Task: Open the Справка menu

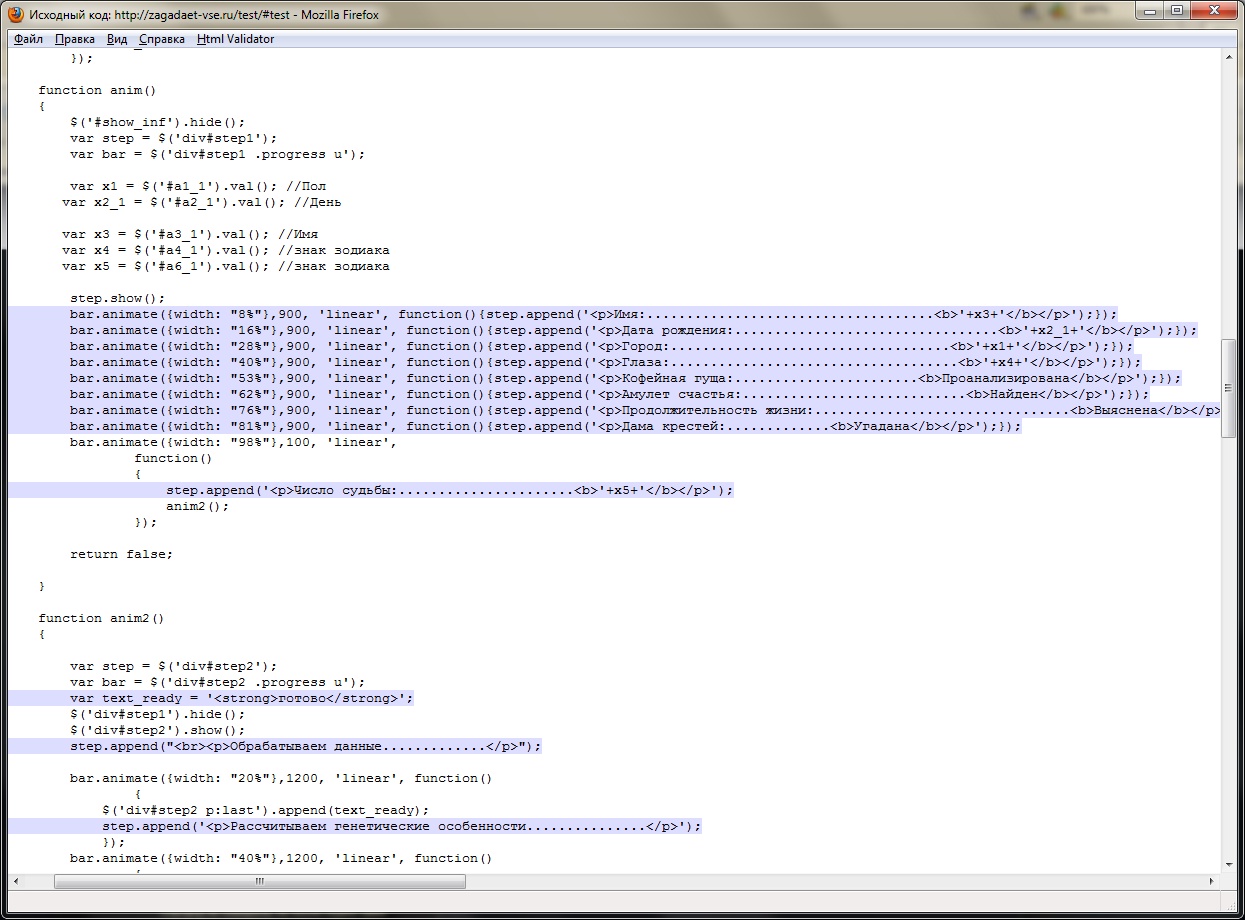Action: coord(162,39)
